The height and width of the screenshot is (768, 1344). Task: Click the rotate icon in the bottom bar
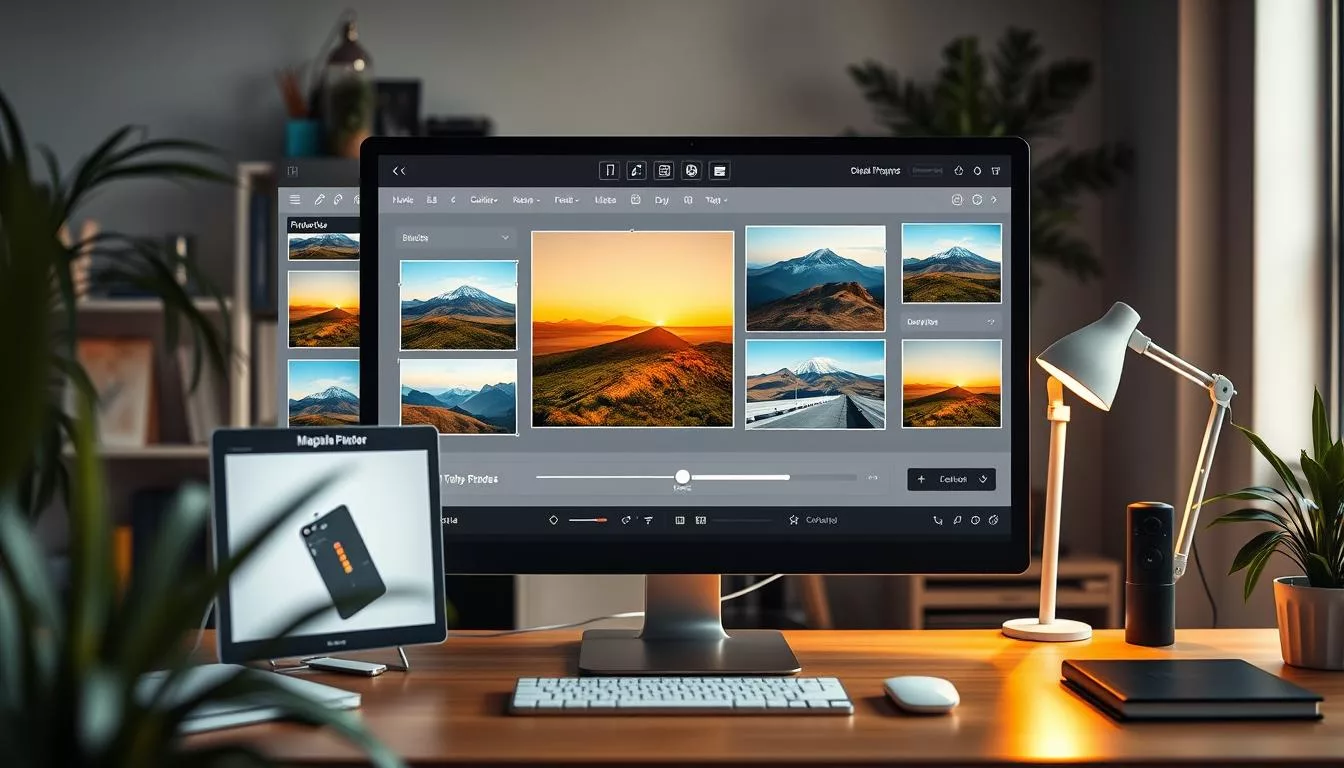(626, 520)
